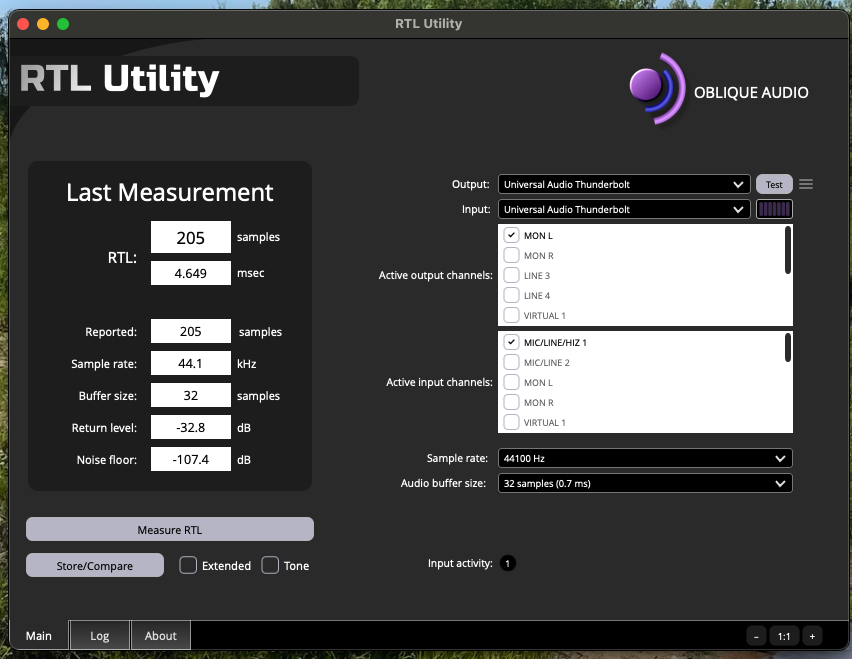Click the Input activity channel 1 indicator

508,563
